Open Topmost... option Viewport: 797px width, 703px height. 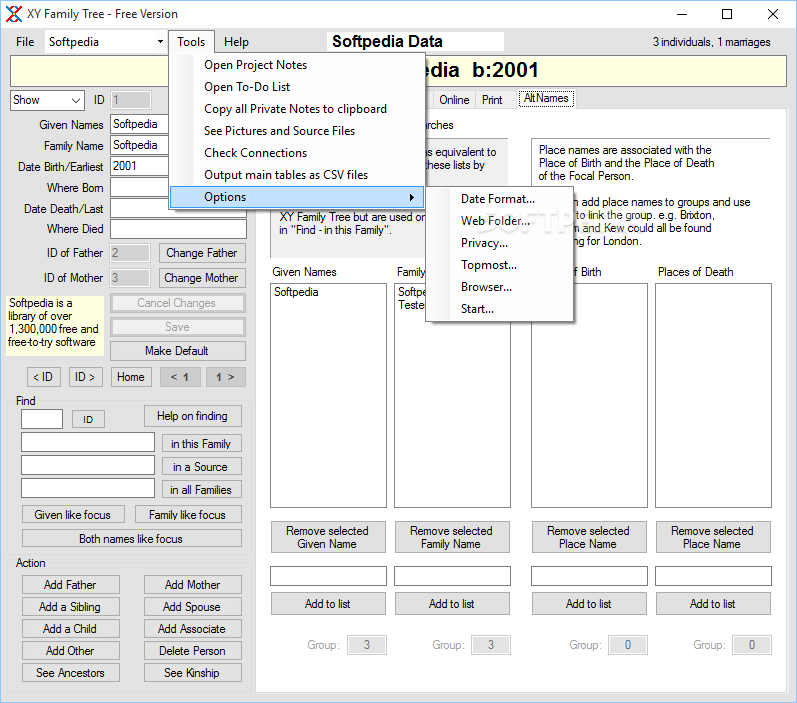tap(499, 265)
